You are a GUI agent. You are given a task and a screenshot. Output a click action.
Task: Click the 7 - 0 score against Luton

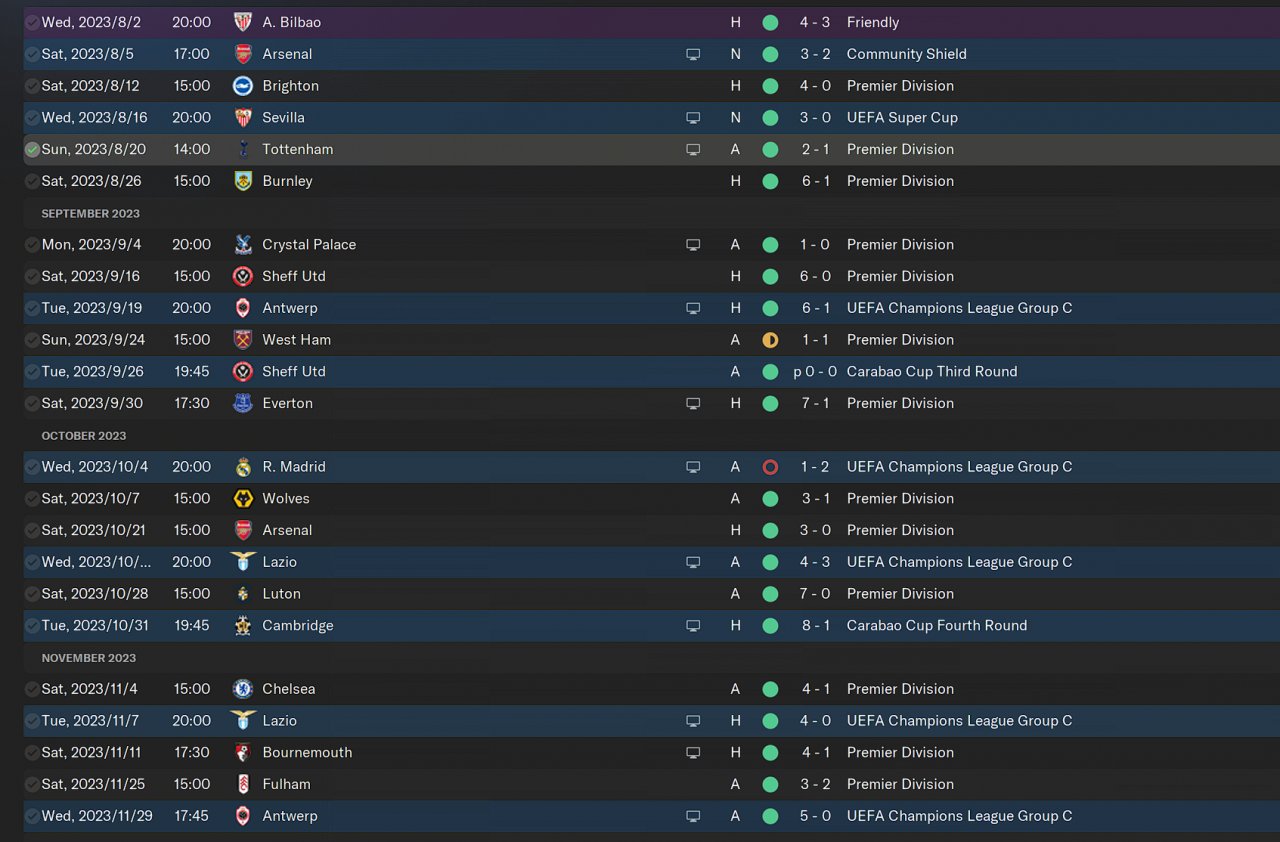pyautogui.click(x=815, y=594)
